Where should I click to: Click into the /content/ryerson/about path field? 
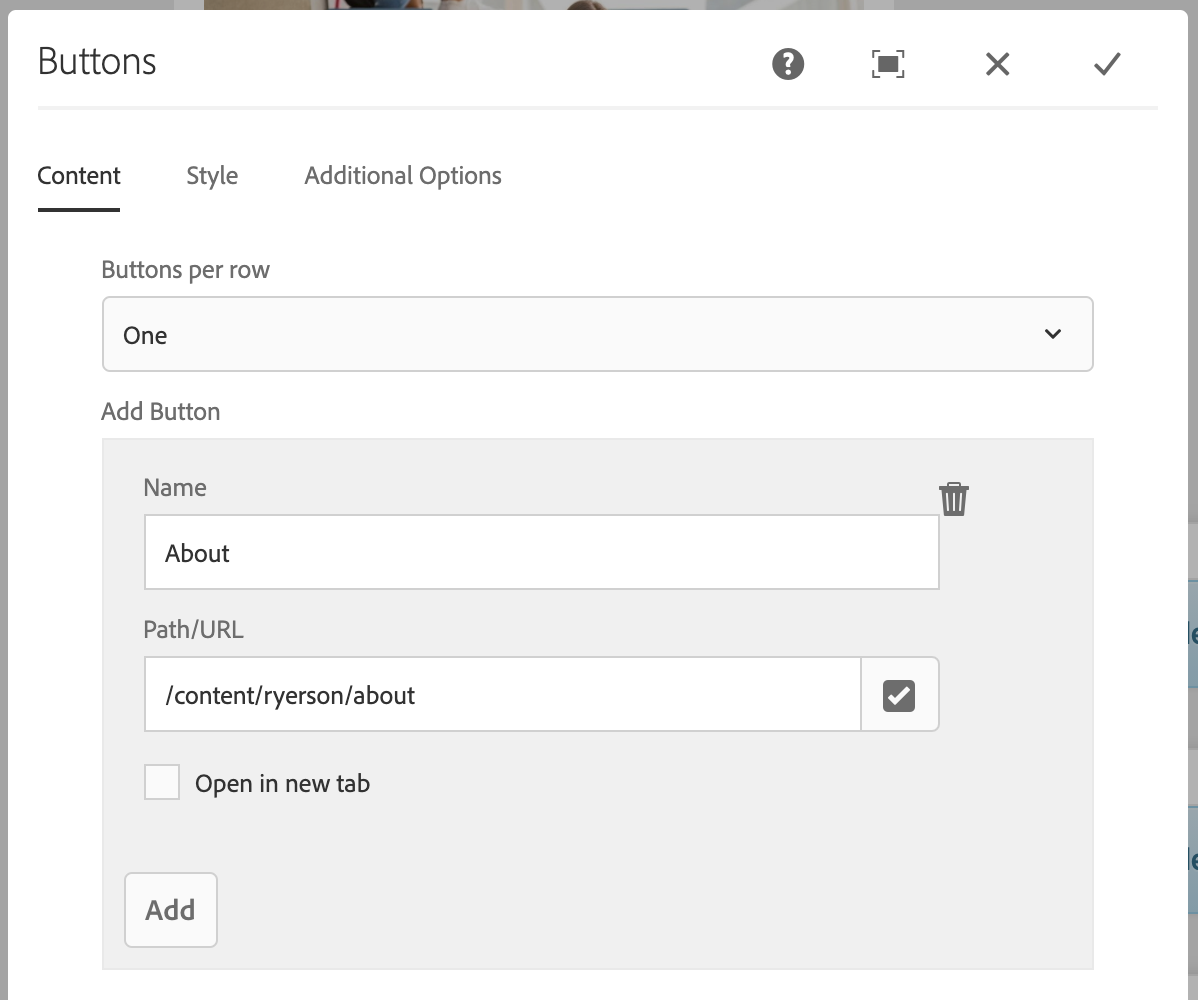coord(502,695)
